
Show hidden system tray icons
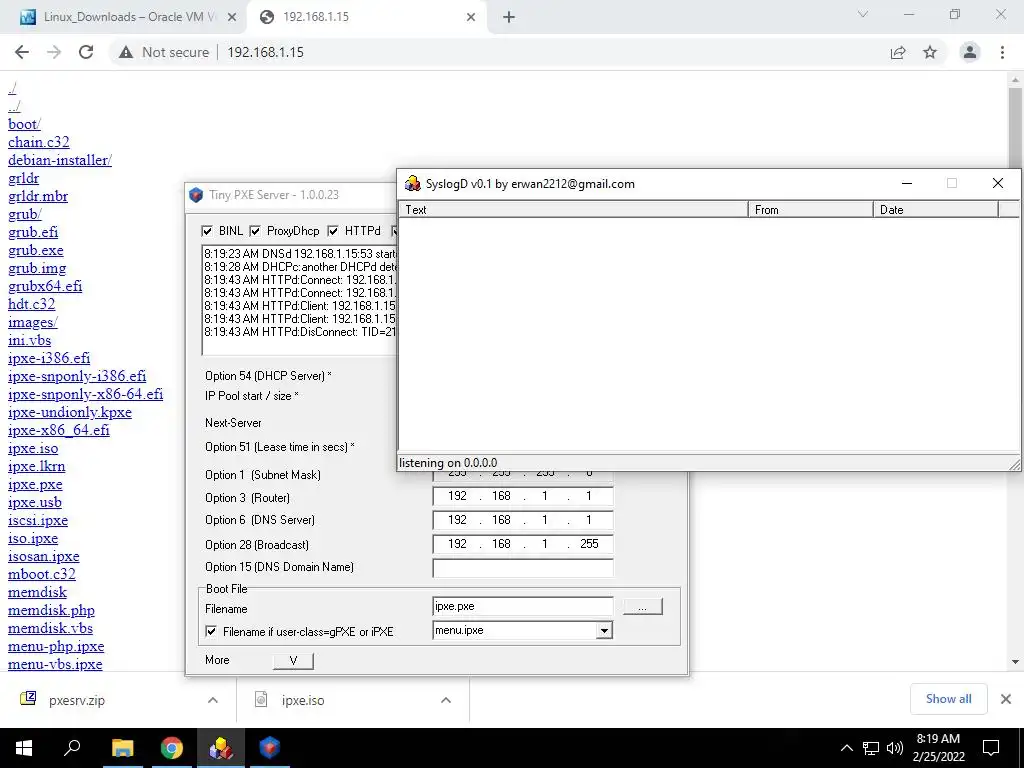click(x=846, y=748)
